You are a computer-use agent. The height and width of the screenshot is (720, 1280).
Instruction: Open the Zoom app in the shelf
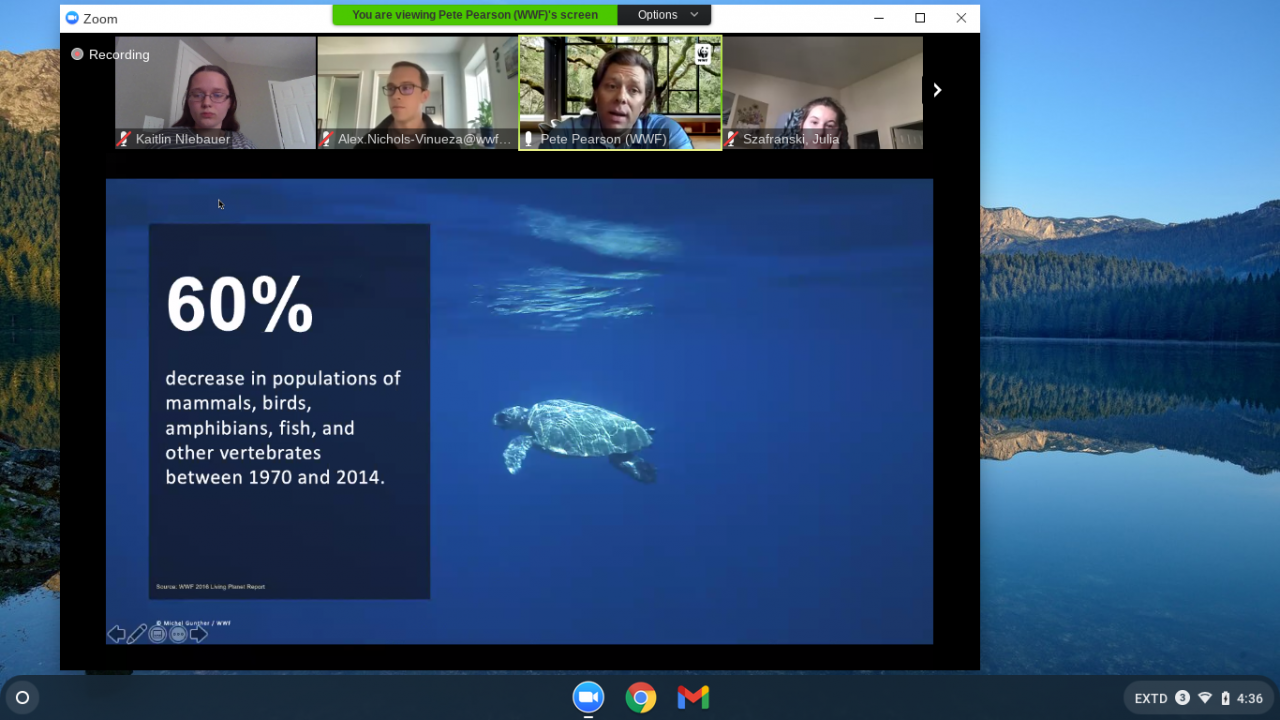point(588,697)
